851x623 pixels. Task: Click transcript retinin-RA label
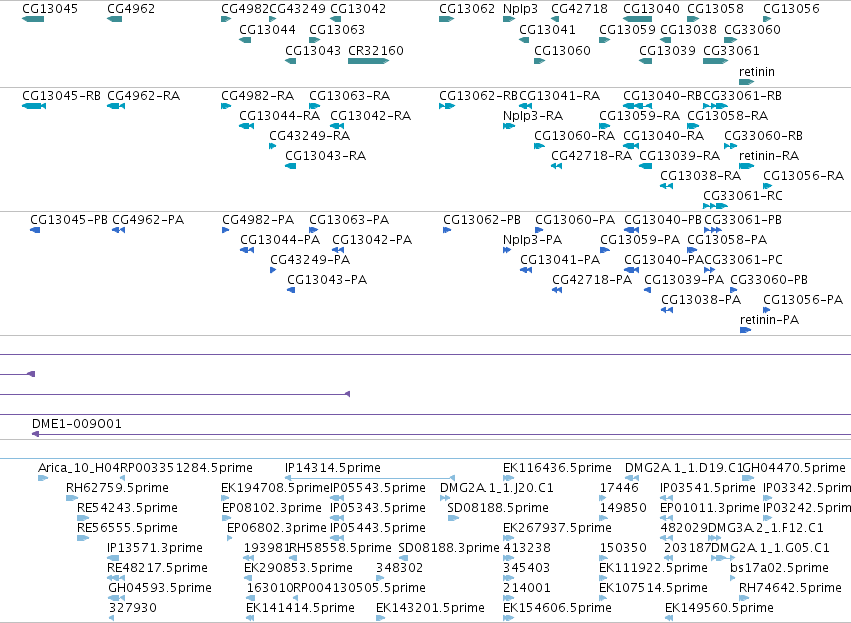pyautogui.click(x=769, y=156)
